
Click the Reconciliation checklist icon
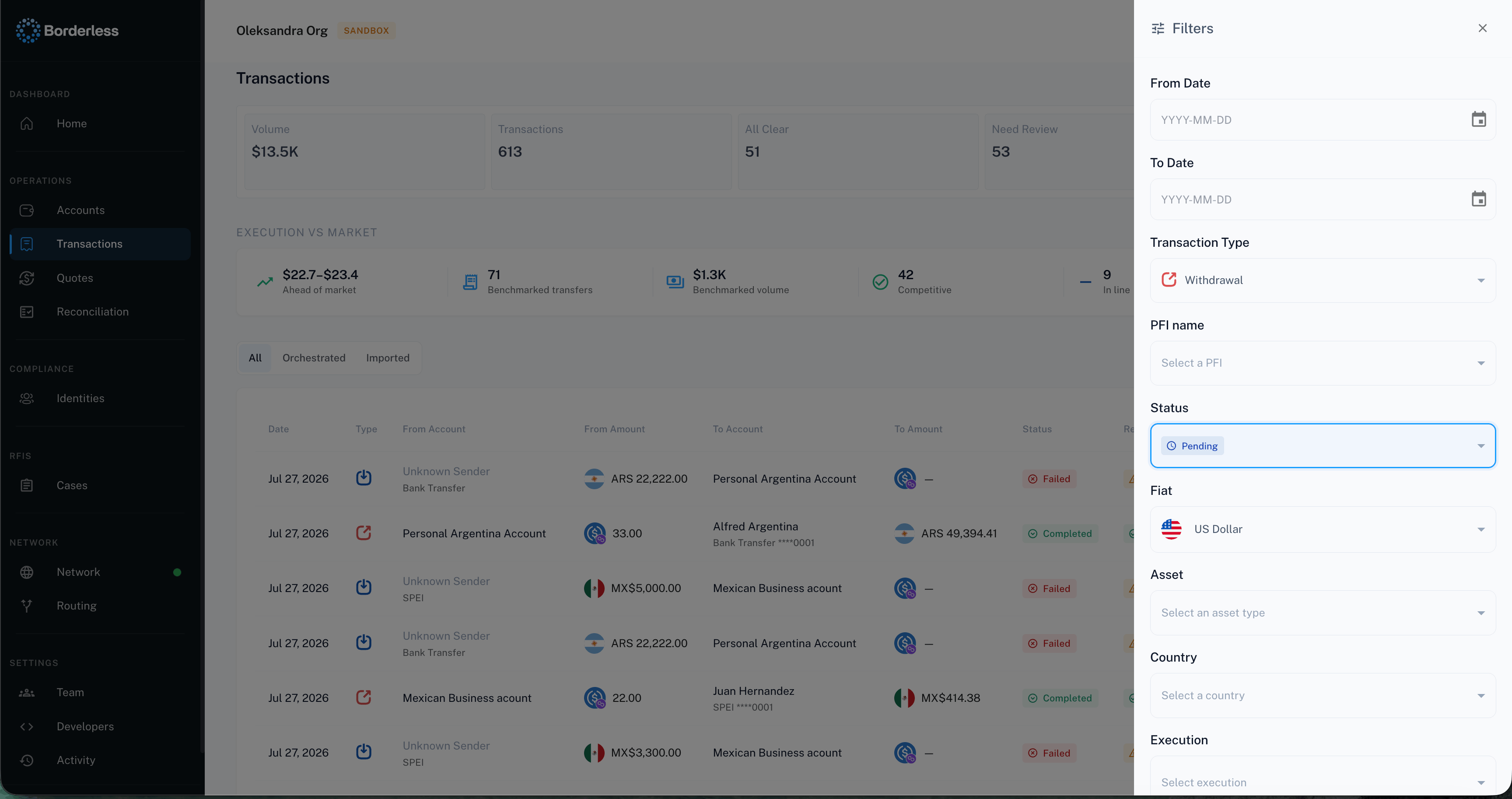point(26,312)
